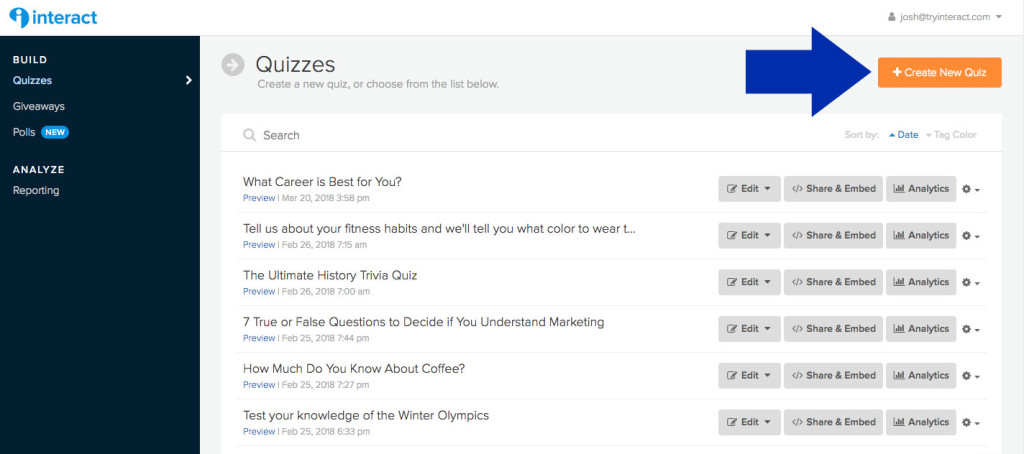
Task: Open gear settings for fitness habits quiz
Action: [971, 236]
